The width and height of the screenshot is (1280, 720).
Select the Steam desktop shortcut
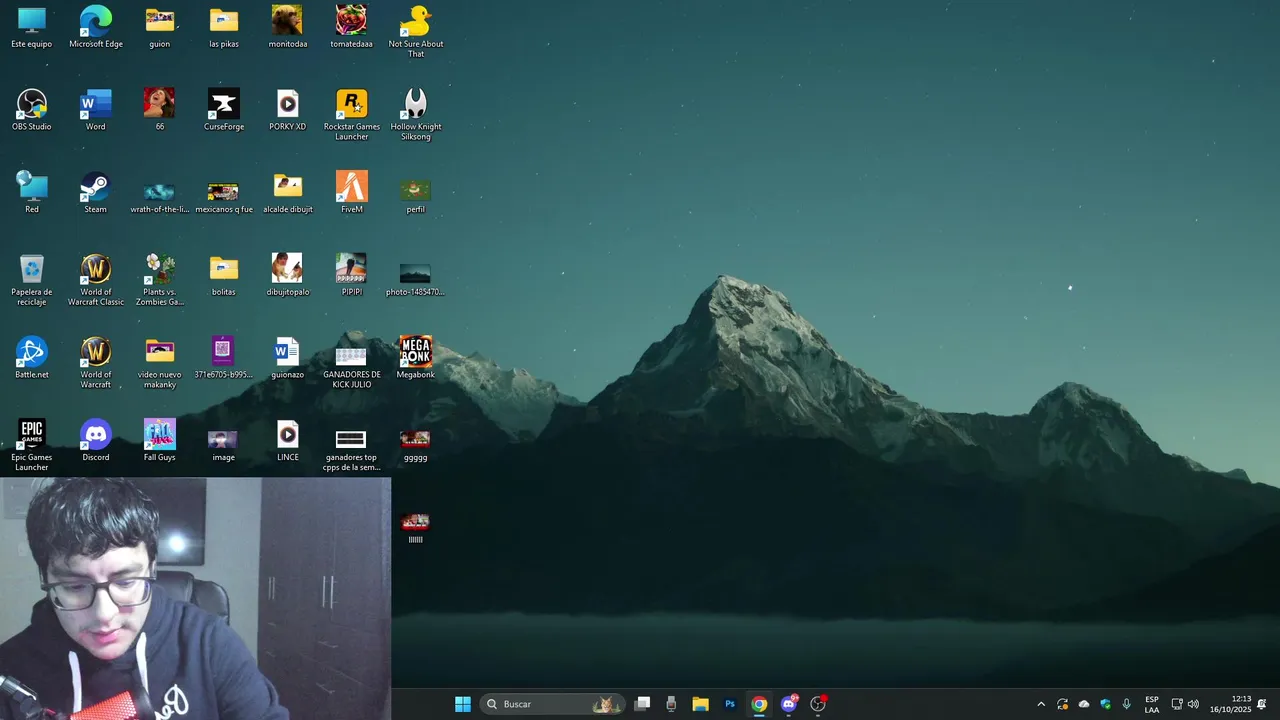coord(96,193)
